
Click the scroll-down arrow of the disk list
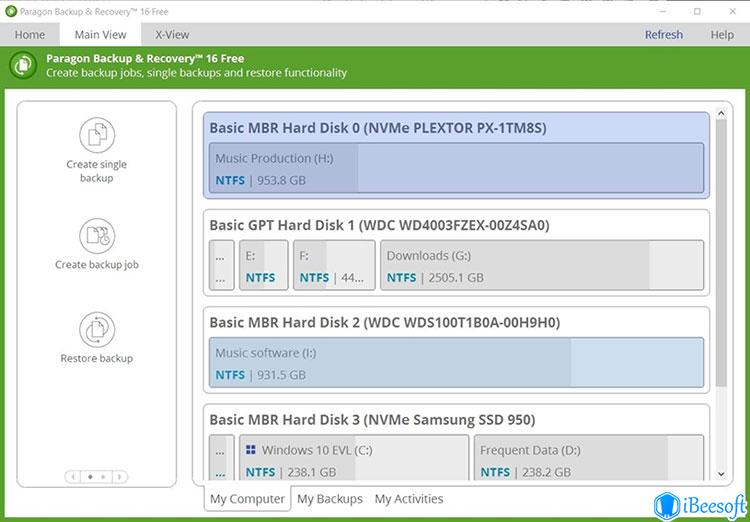721,474
